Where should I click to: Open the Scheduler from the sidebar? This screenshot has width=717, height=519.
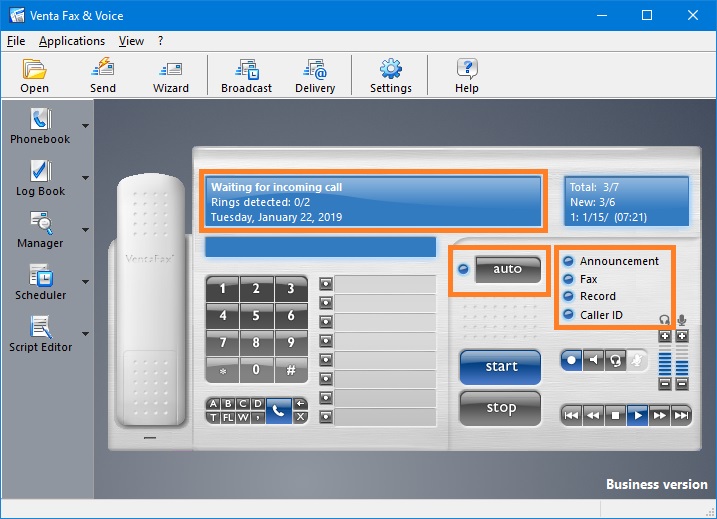[40, 282]
